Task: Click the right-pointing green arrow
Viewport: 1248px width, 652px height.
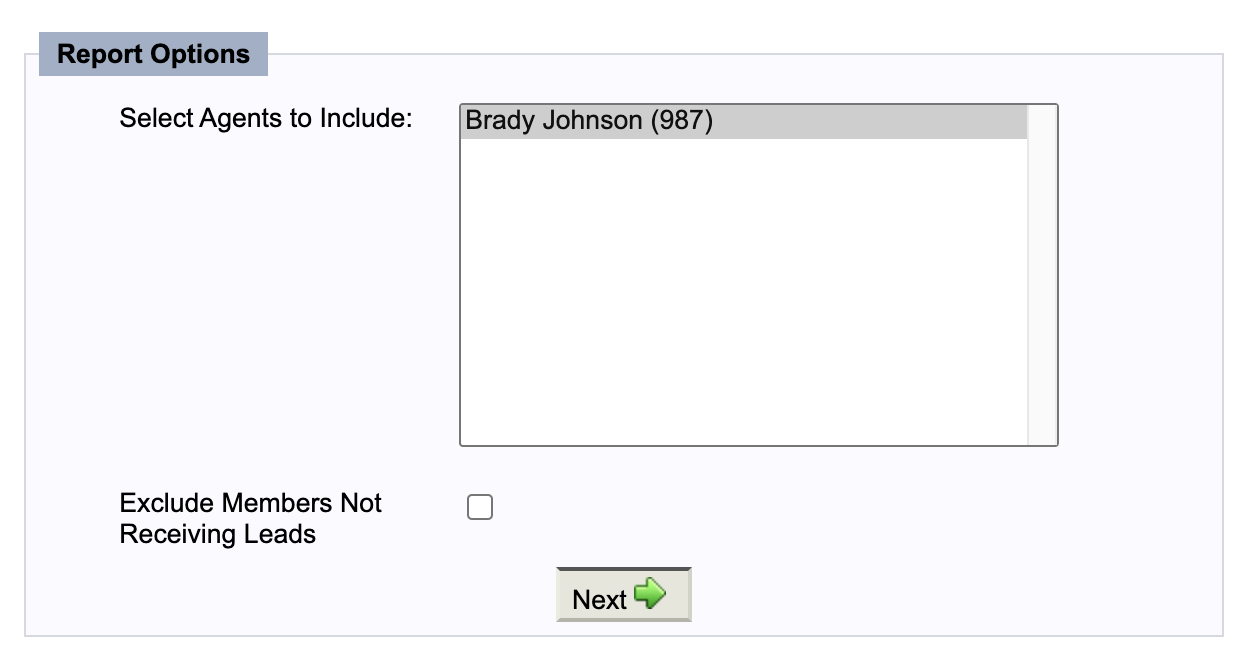Action: coord(650,594)
